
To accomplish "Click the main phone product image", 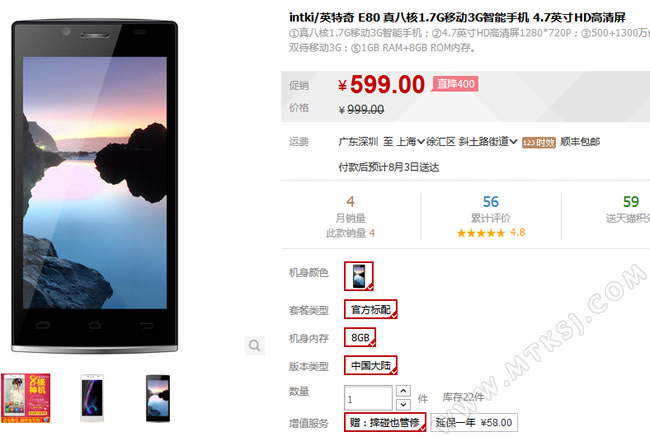I will tap(95, 185).
